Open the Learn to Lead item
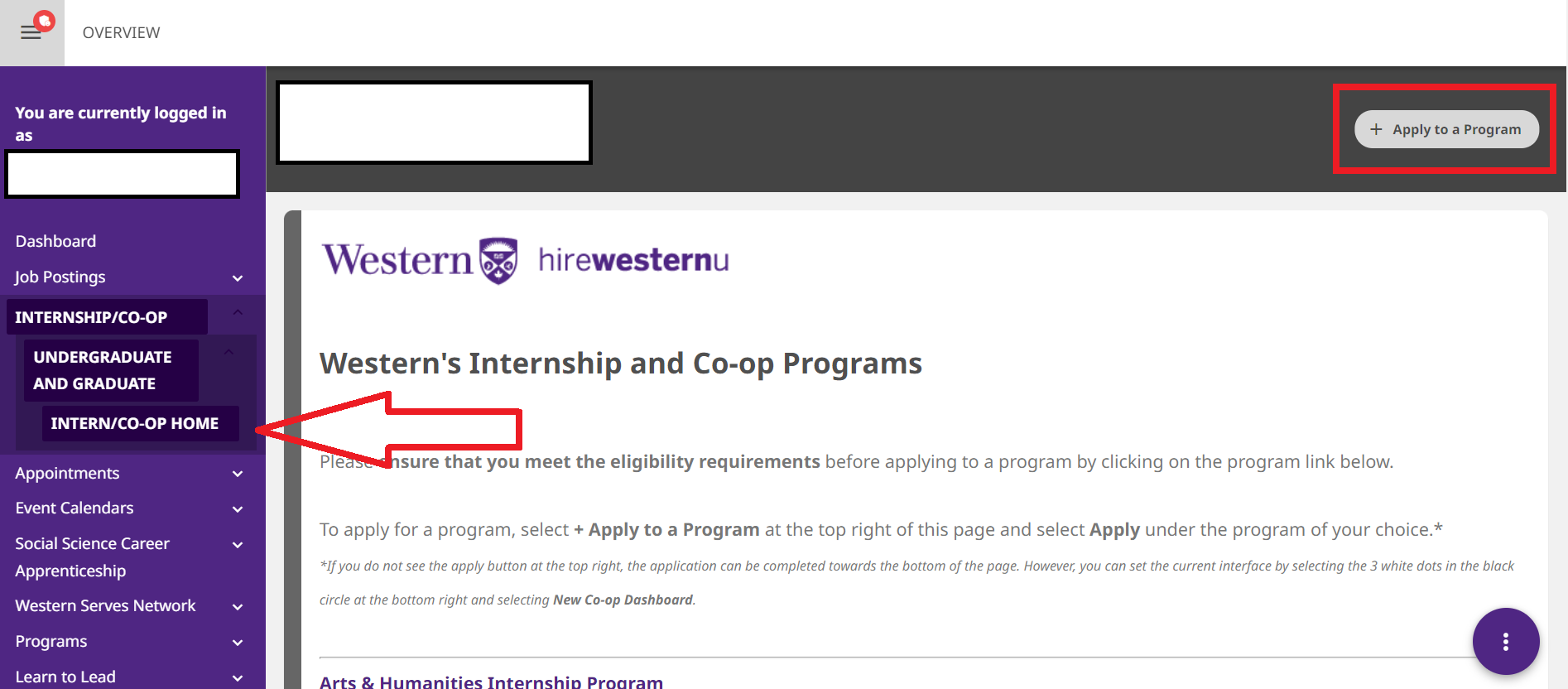 (65, 677)
